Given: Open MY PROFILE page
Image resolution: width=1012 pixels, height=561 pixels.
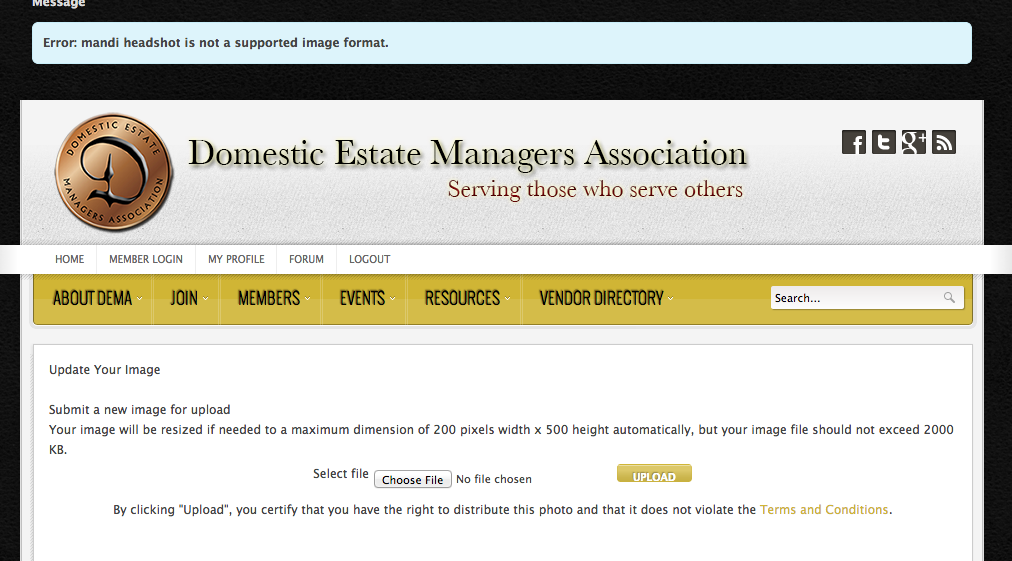Looking at the screenshot, I should [x=236, y=259].
